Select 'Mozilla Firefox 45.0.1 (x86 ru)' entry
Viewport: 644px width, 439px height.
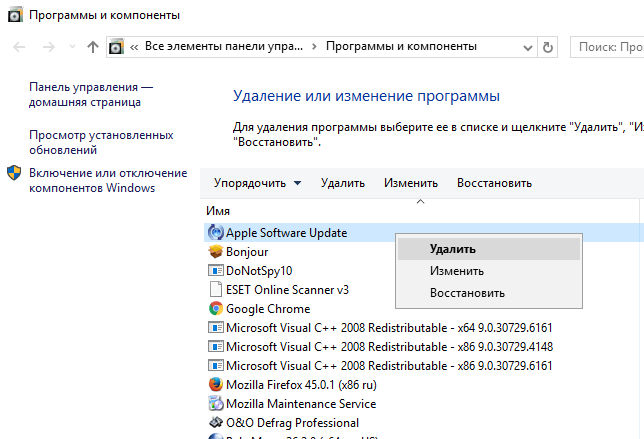point(301,385)
